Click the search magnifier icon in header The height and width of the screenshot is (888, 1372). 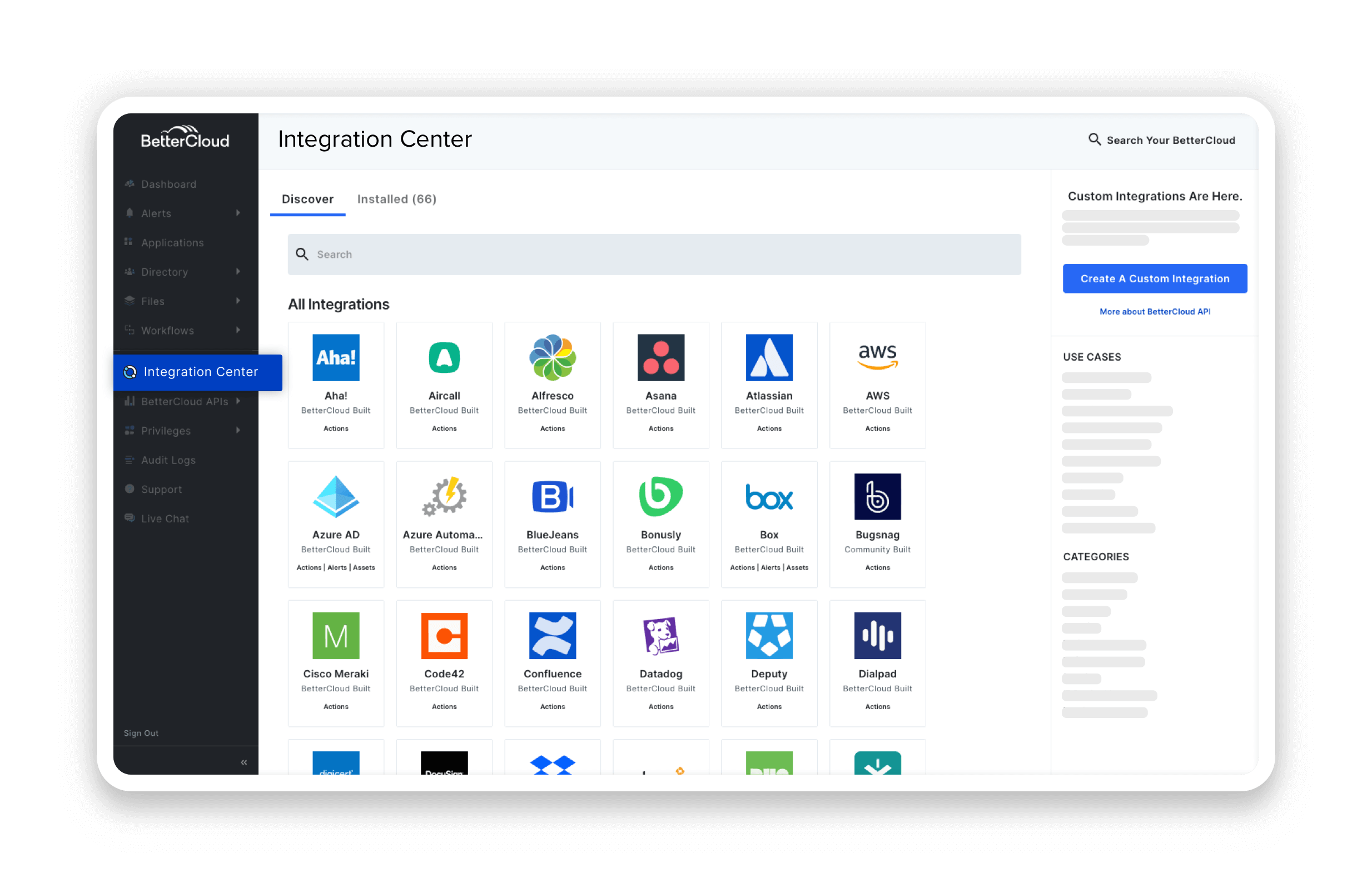(x=1094, y=139)
